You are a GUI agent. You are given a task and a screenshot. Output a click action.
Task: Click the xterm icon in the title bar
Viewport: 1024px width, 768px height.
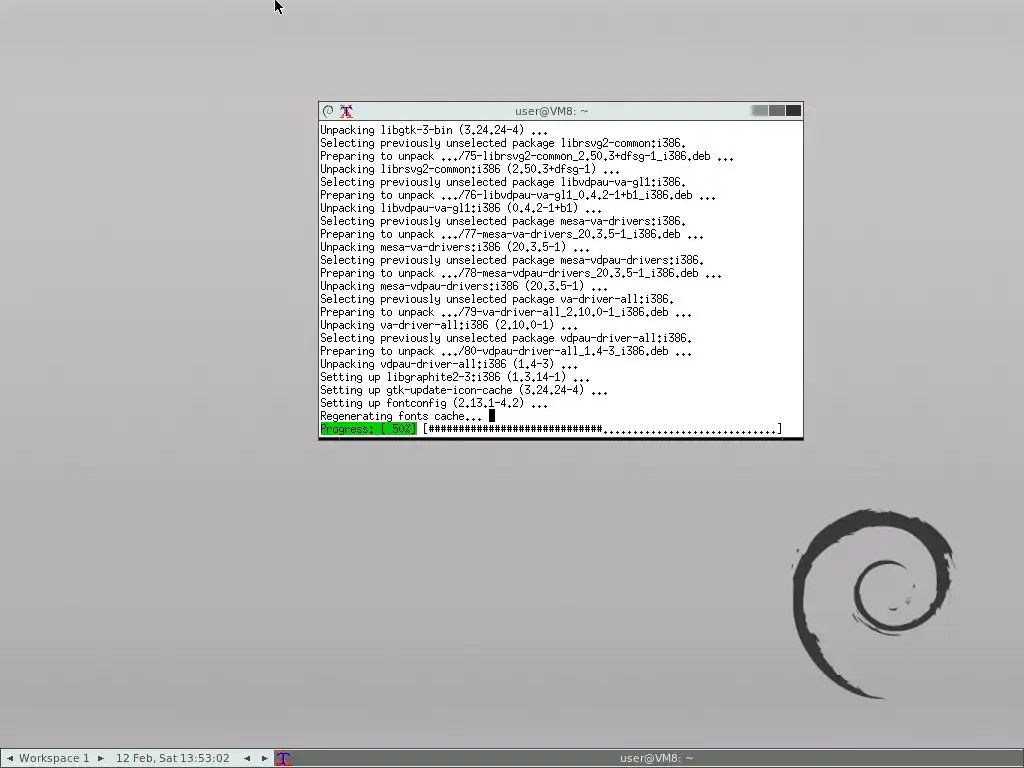coord(346,111)
